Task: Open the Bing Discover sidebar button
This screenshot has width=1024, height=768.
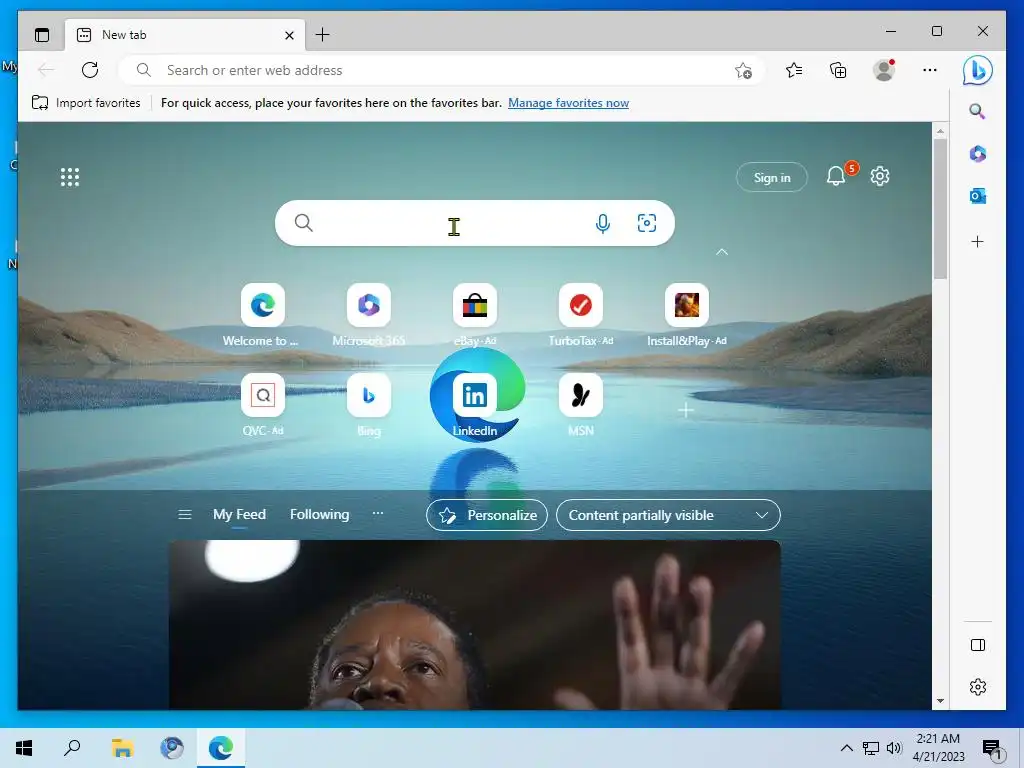Action: pos(978,70)
